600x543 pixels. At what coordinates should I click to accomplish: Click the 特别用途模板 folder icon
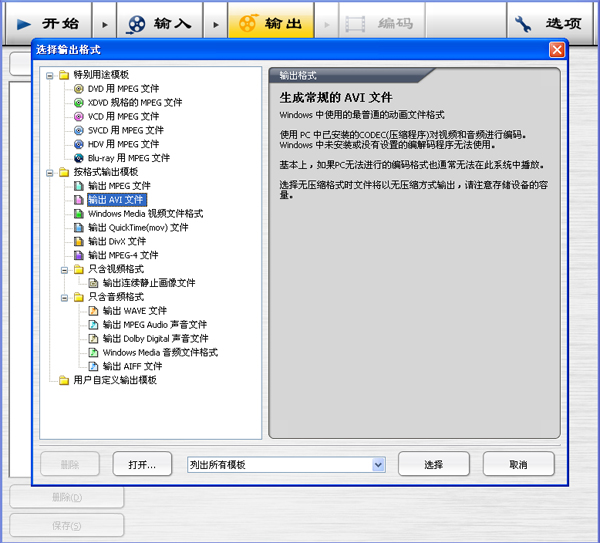pyautogui.click(x=64, y=75)
